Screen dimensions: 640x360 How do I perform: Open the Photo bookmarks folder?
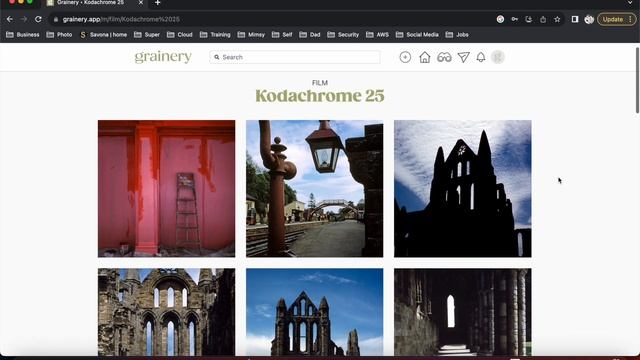(60, 35)
